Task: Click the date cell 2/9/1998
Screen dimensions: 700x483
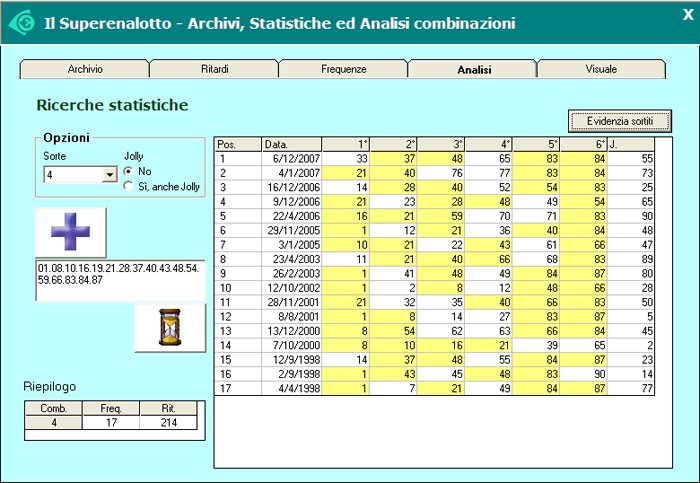Action: coord(292,374)
